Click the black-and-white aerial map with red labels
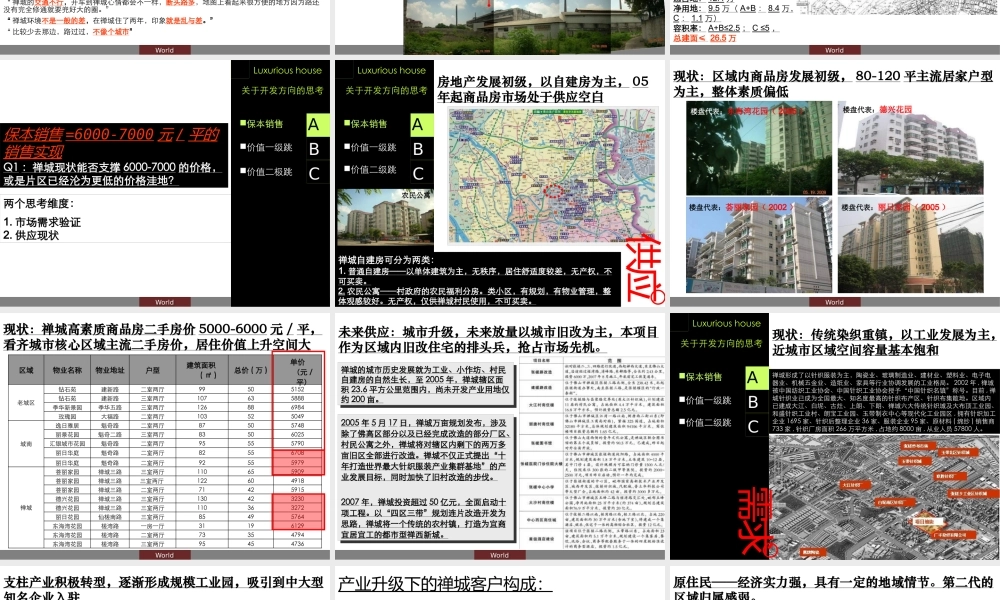The height and width of the screenshot is (600, 1000). tap(884, 498)
